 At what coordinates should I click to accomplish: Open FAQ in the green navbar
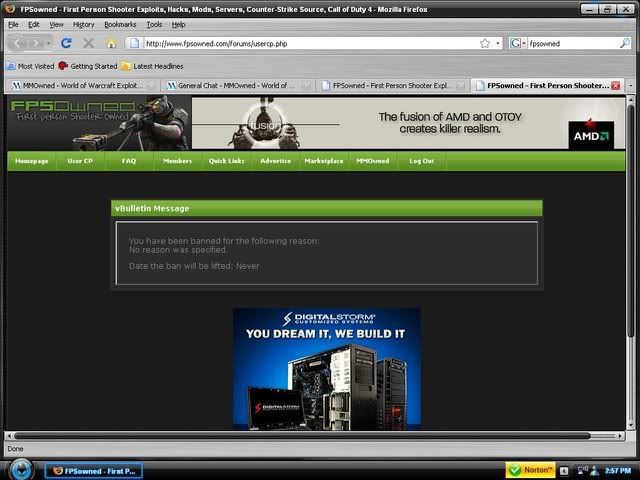pos(129,161)
